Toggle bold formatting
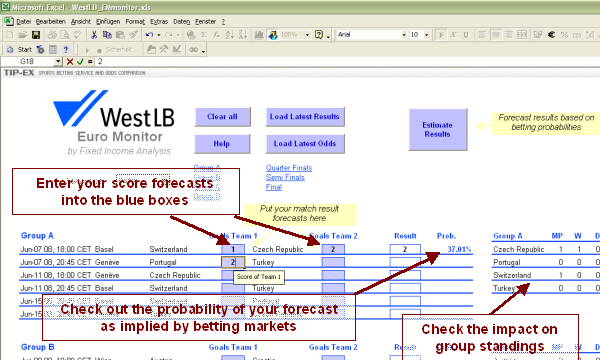600x360 pixels. pos(441,35)
